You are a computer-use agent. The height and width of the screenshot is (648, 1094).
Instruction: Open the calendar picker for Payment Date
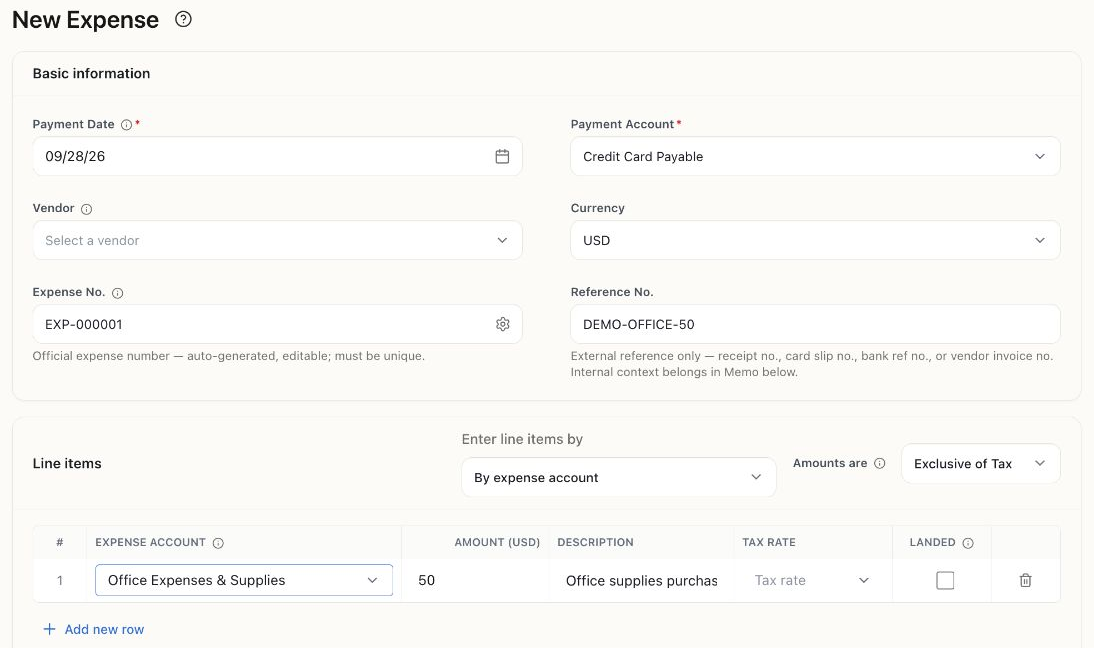(x=502, y=156)
